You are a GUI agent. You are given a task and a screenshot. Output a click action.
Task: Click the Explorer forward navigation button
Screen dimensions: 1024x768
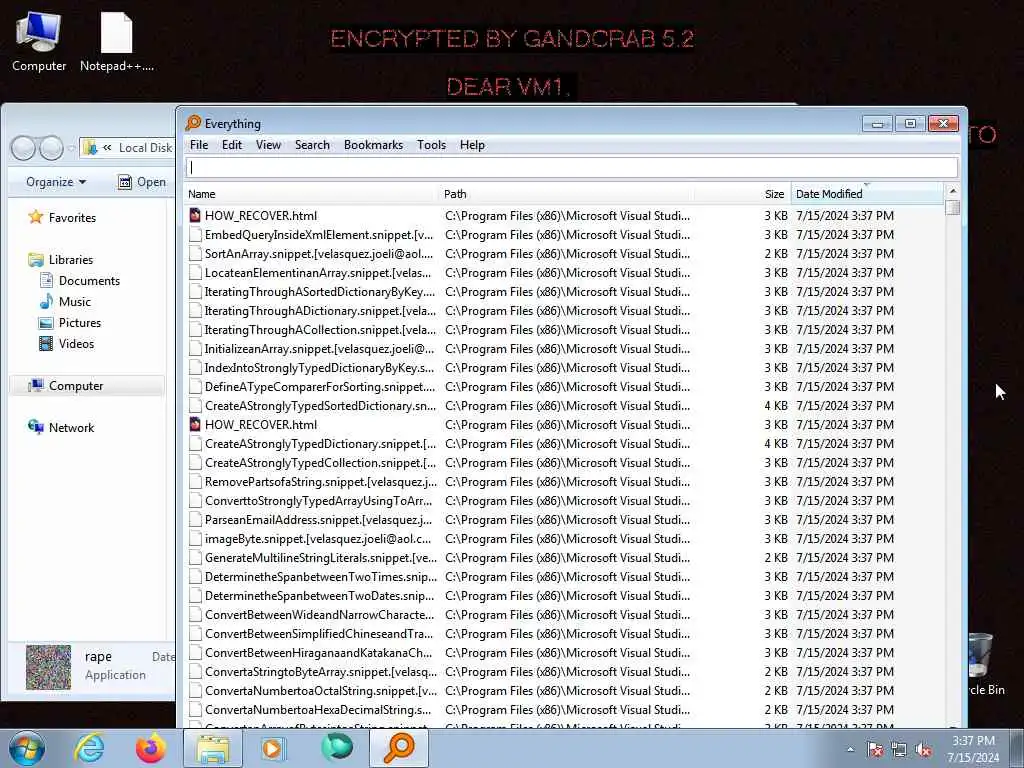tap(52, 148)
